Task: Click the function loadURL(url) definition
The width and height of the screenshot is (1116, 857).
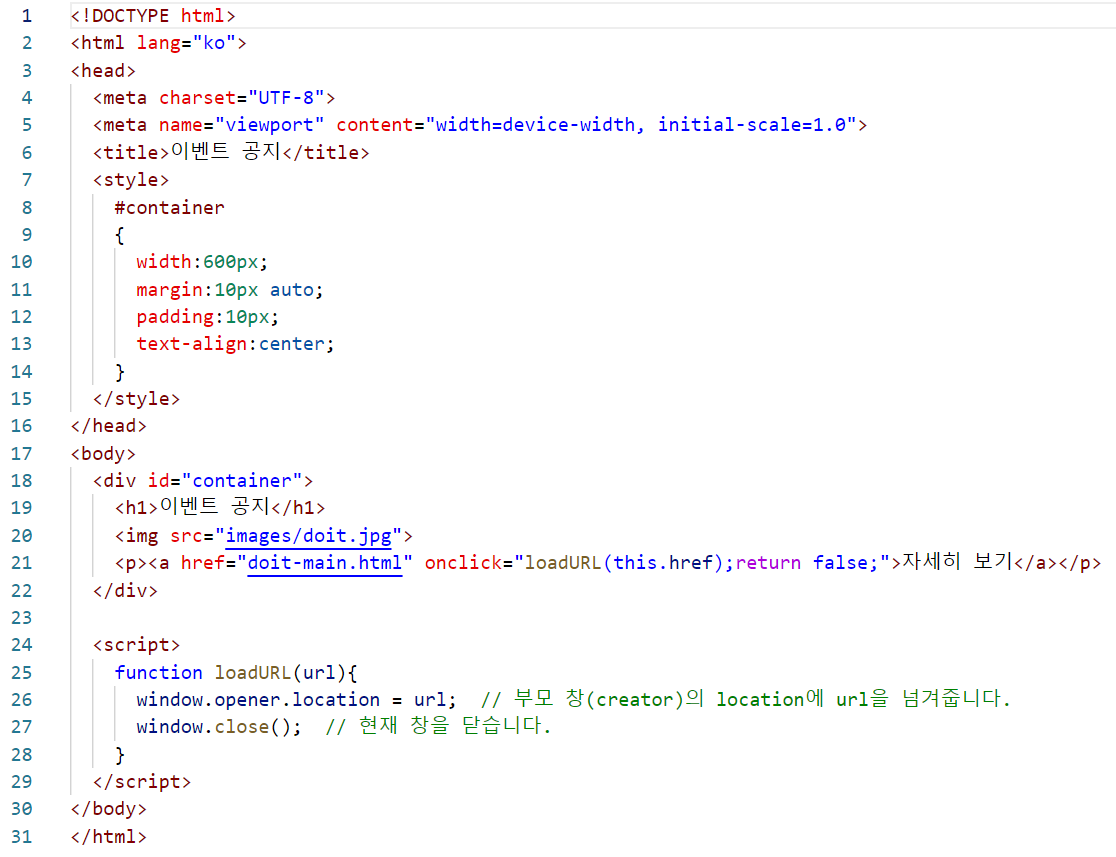Action: coord(236,673)
